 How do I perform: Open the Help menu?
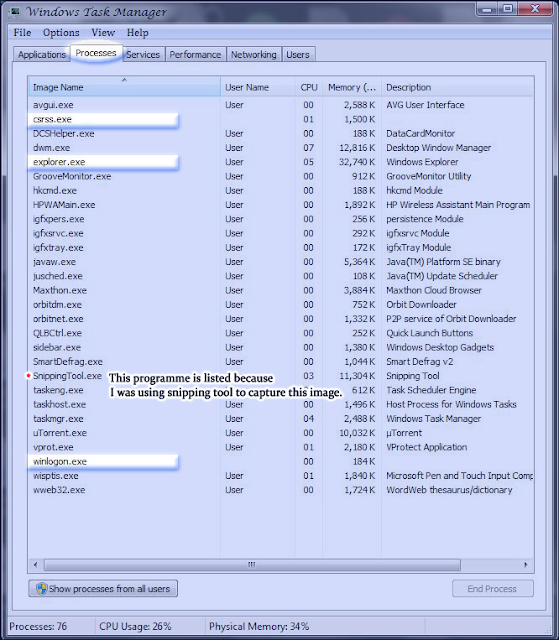pos(138,33)
